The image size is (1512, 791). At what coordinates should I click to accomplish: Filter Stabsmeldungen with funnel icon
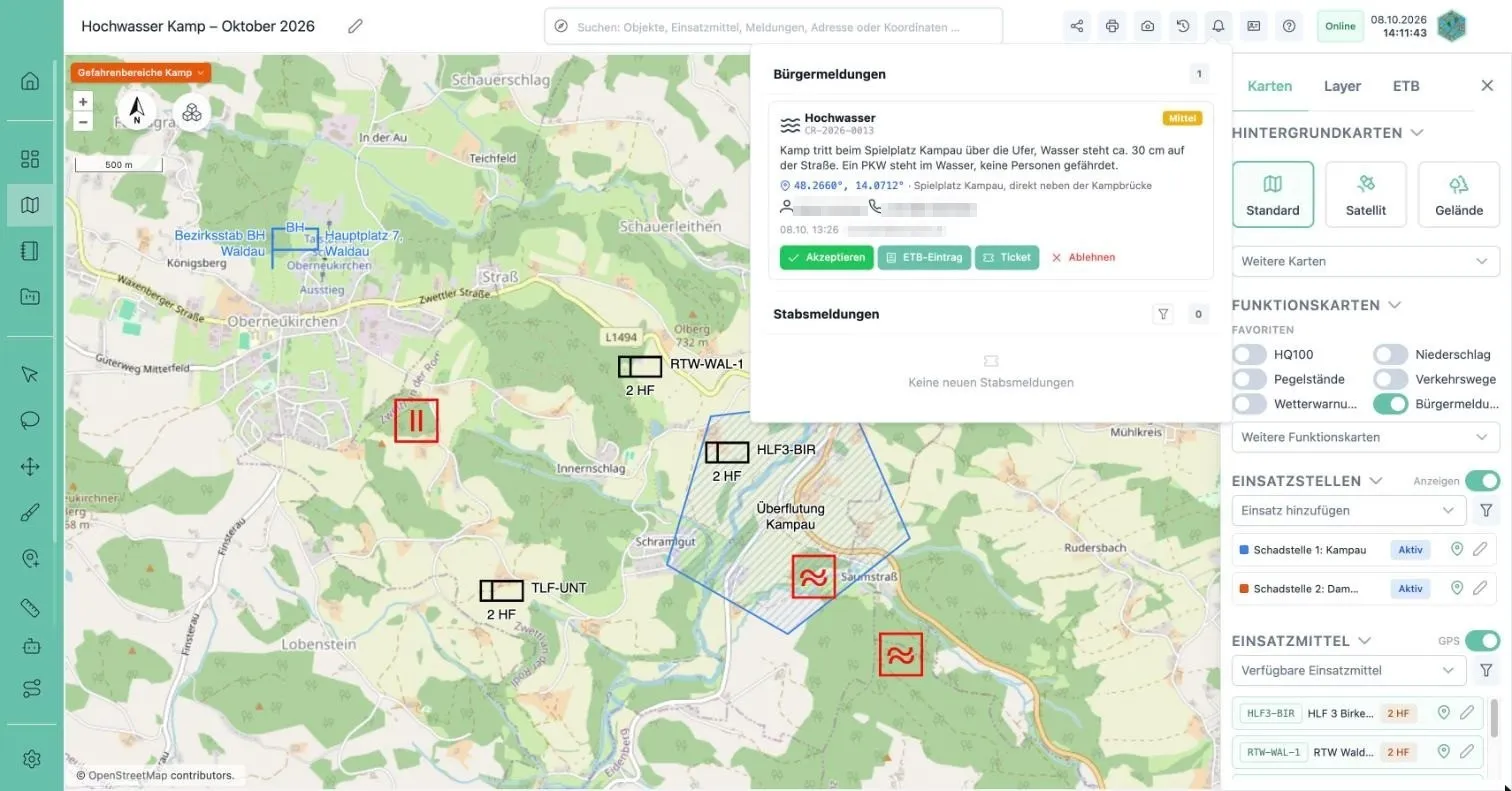click(x=1163, y=314)
